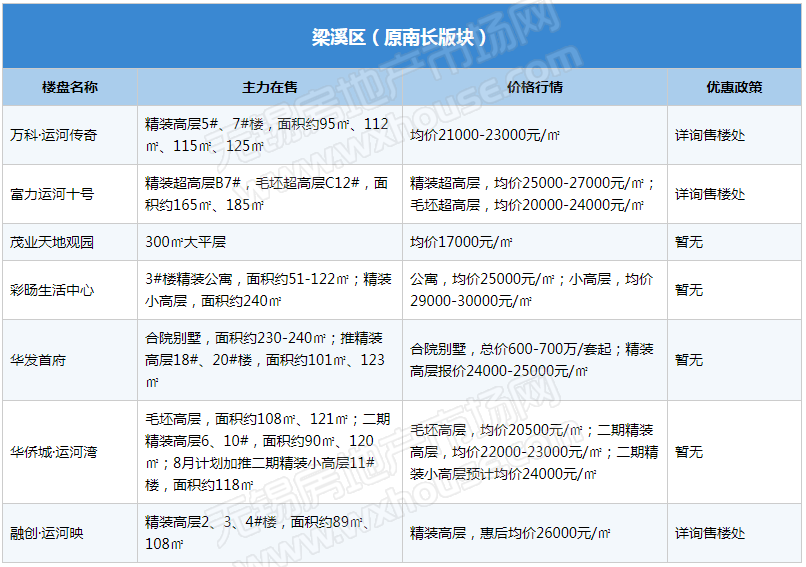Click the 均价17000元/㎡ price cell
The height and width of the screenshot is (567, 806).
tap(462, 242)
